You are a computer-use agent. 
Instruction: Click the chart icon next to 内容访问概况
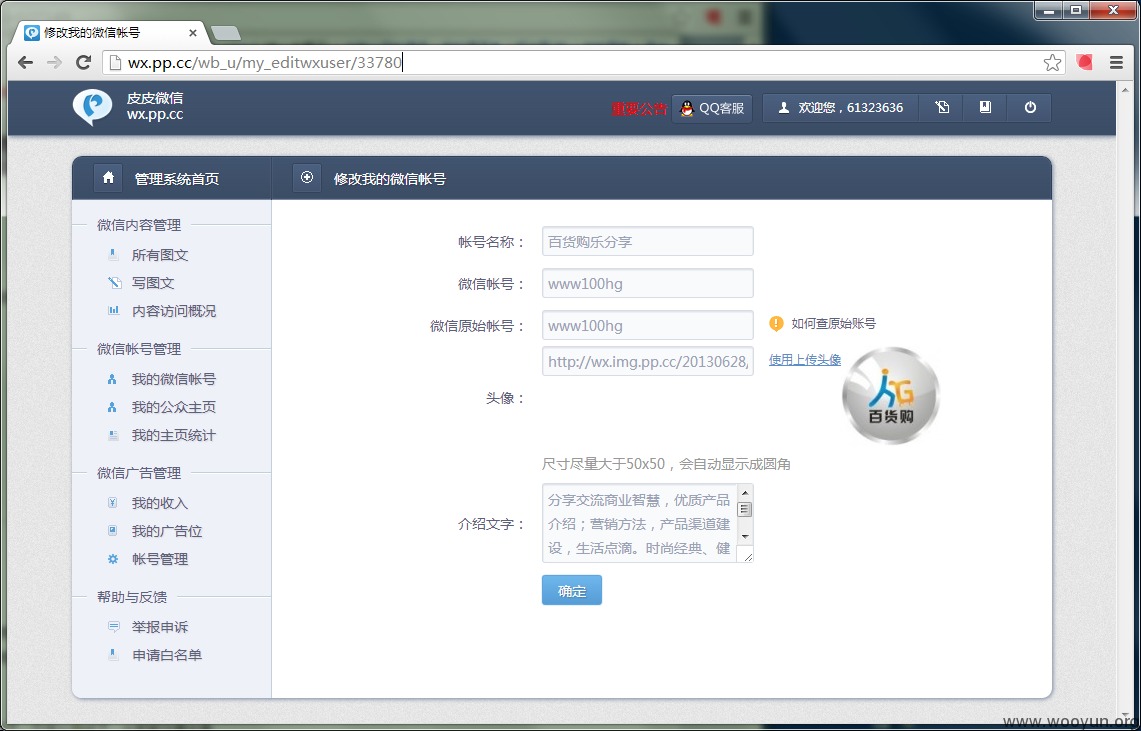114,311
